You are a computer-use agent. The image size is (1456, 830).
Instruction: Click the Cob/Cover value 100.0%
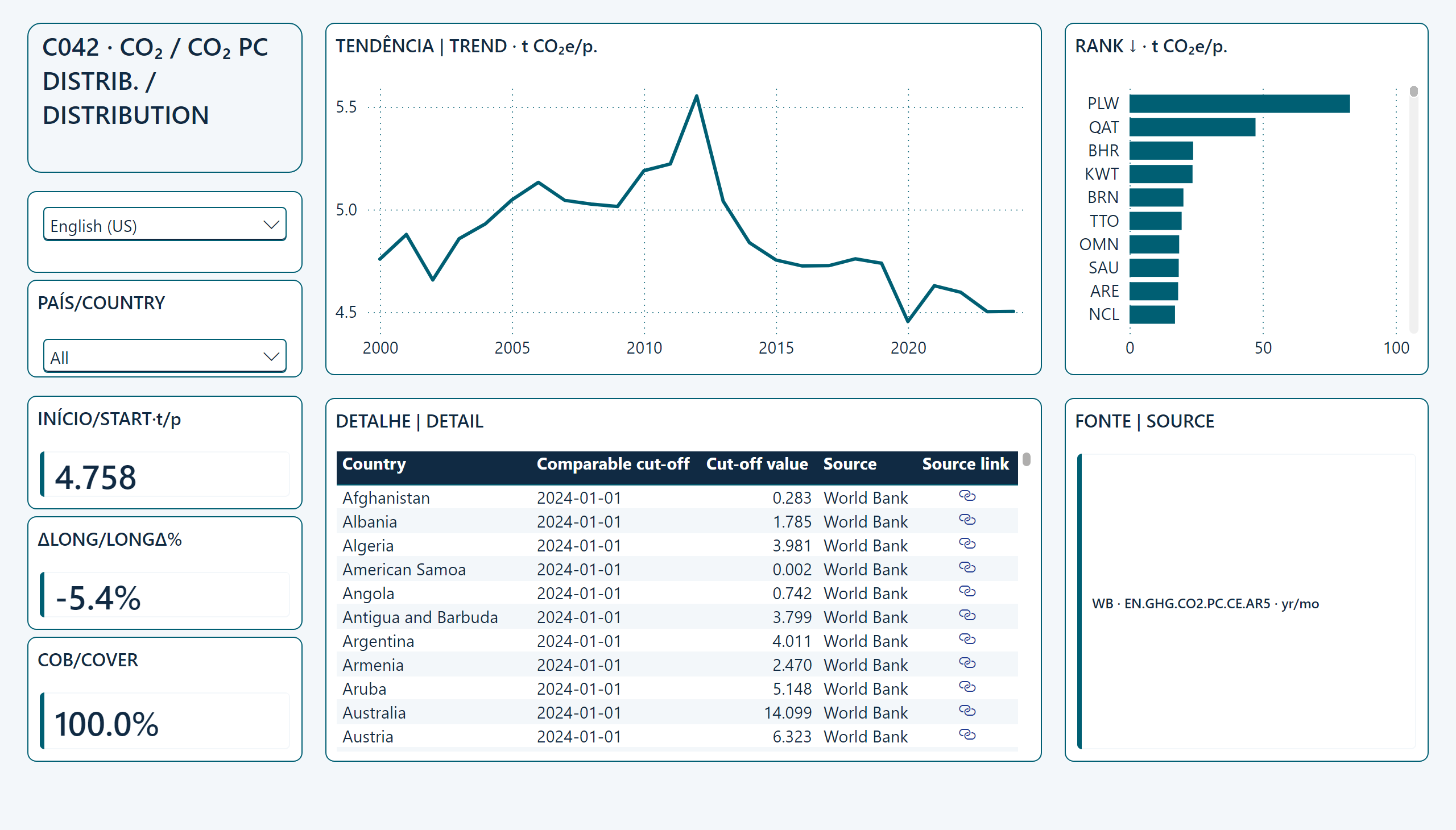tap(106, 724)
